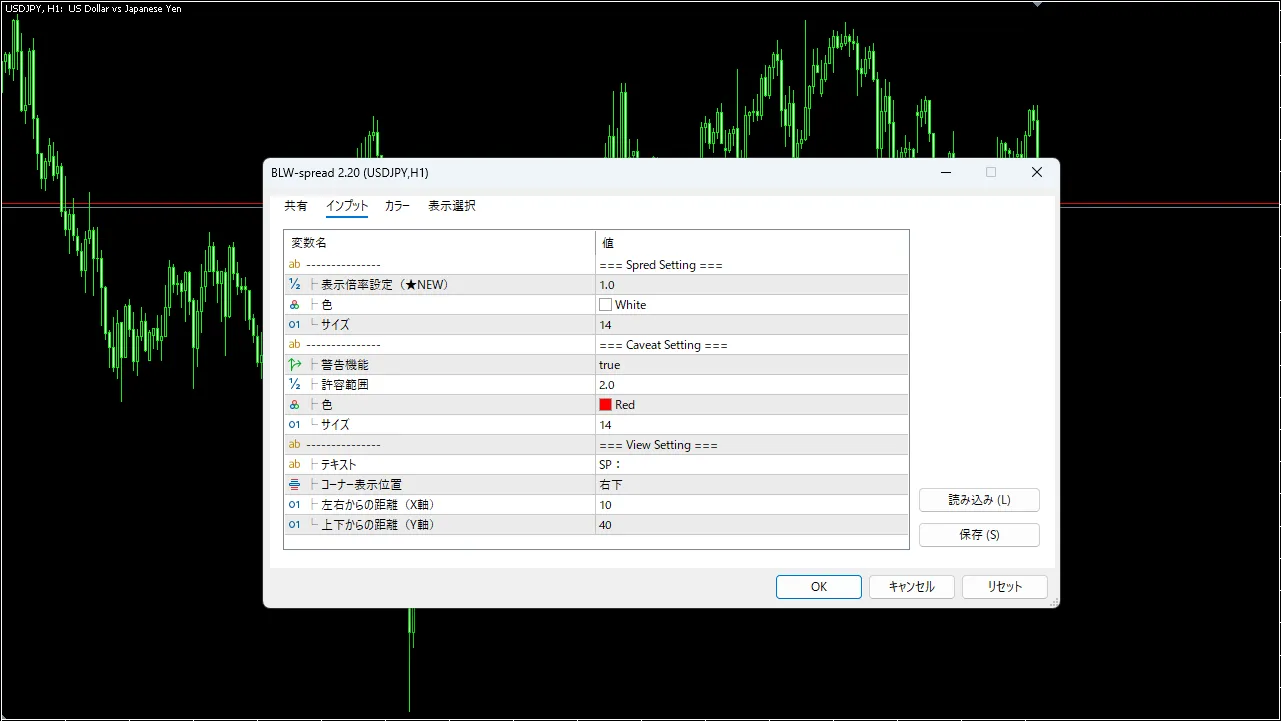Click the Red color swatch

(x=605, y=405)
